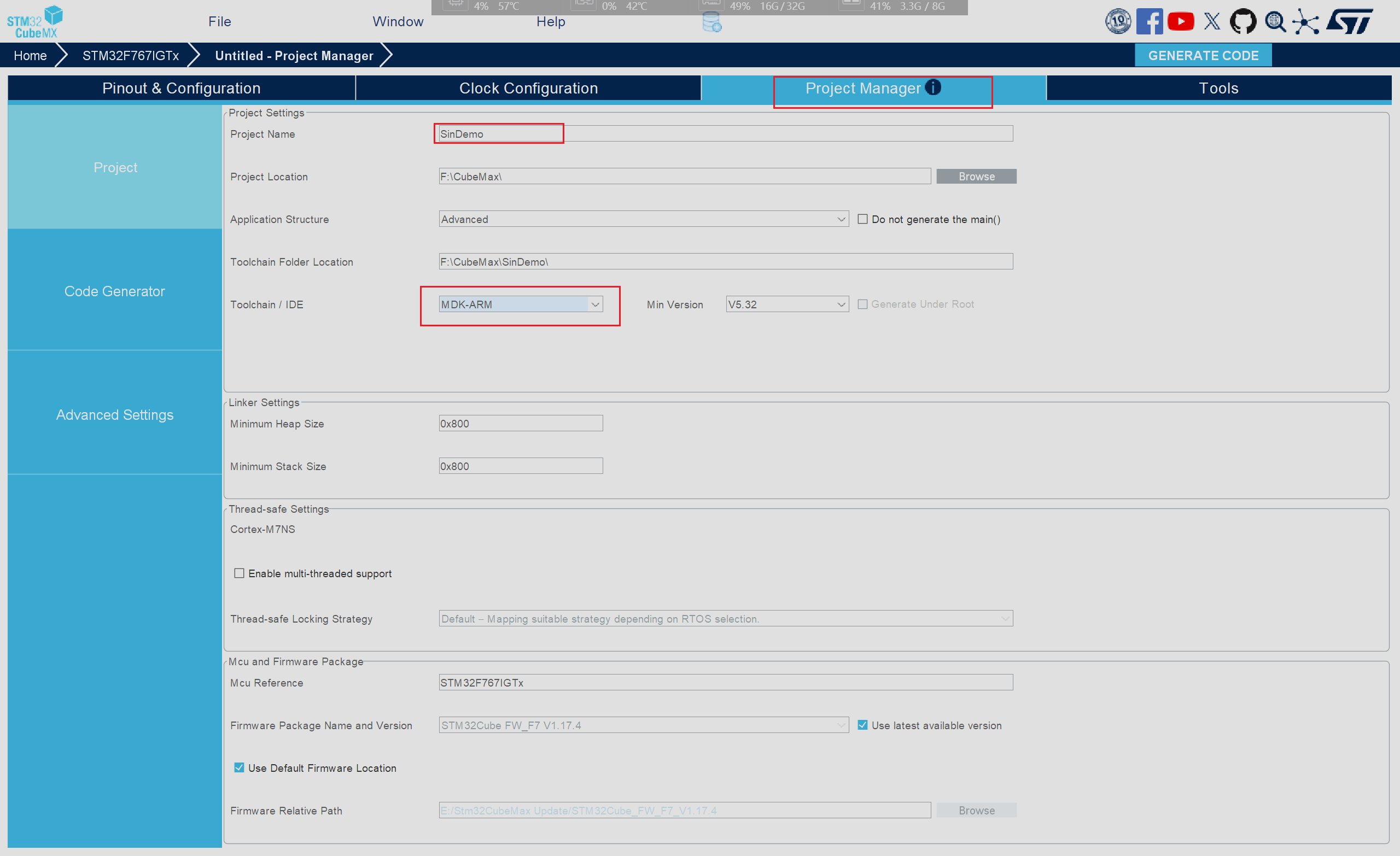Screen dimensions: 1400x856
Task: Click the Project Manager info icon
Action: (x=932, y=87)
